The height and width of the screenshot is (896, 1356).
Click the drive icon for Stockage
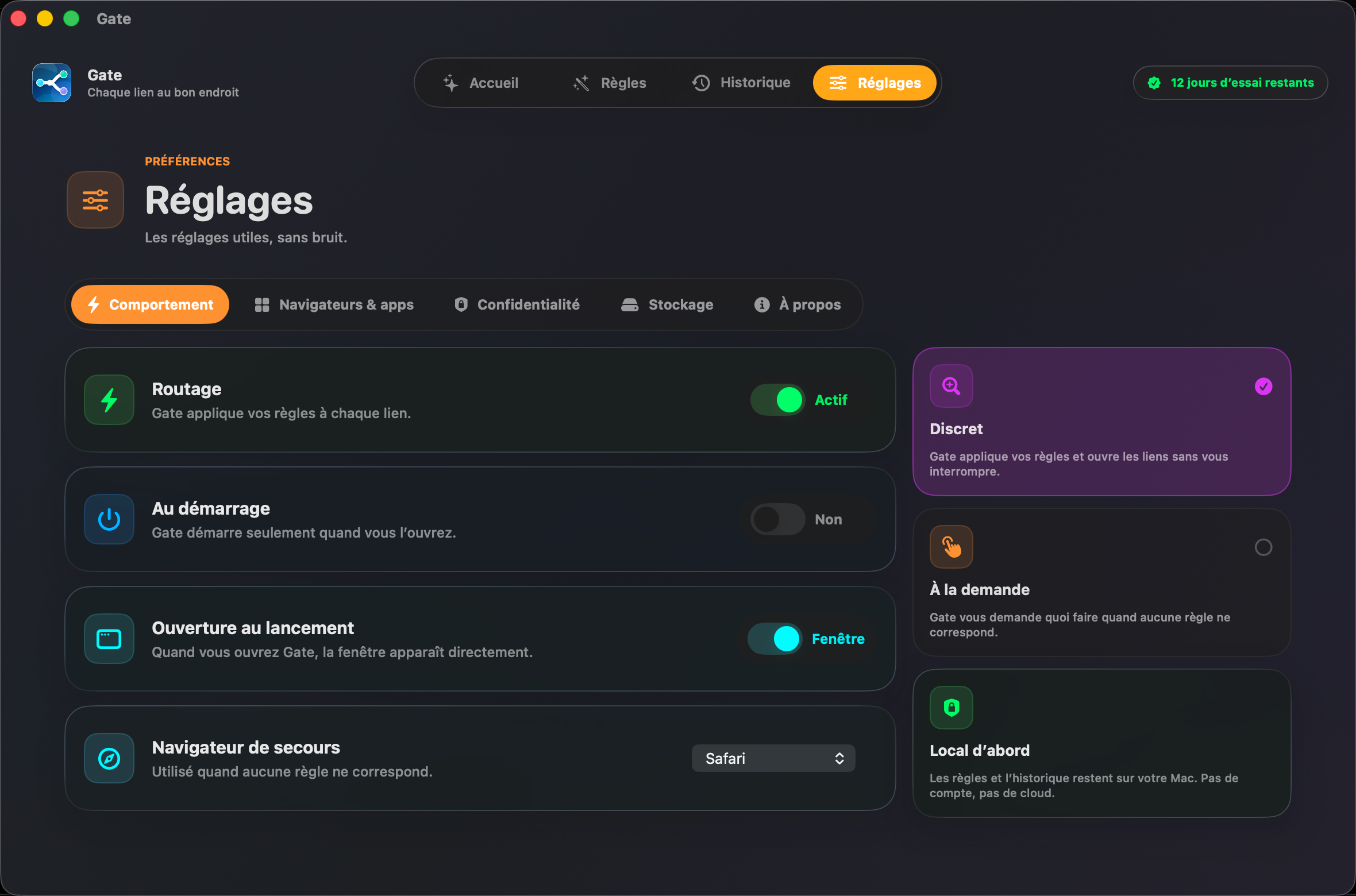[x=630, y=304]
